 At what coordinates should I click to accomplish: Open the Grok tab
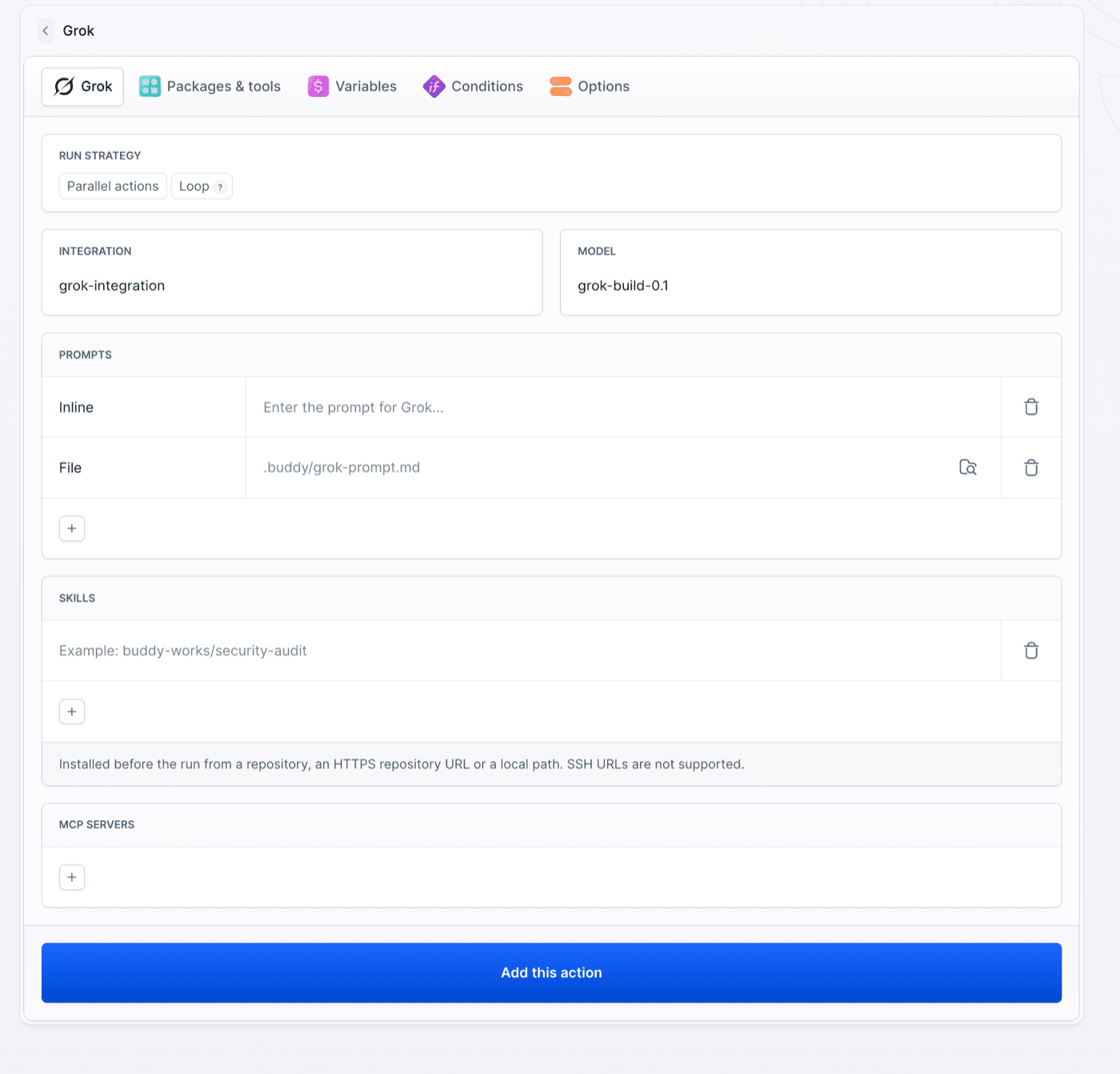click(82, 86)
